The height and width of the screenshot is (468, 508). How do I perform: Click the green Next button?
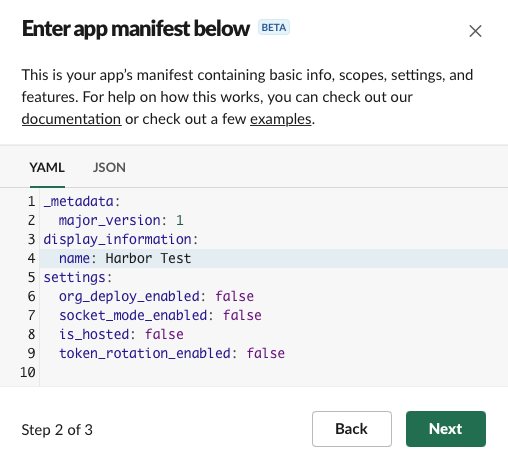(446, 429)
